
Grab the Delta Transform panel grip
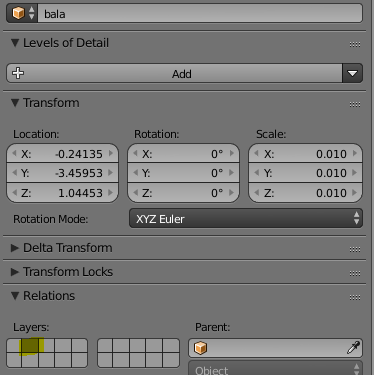click(x=355, y=249)
